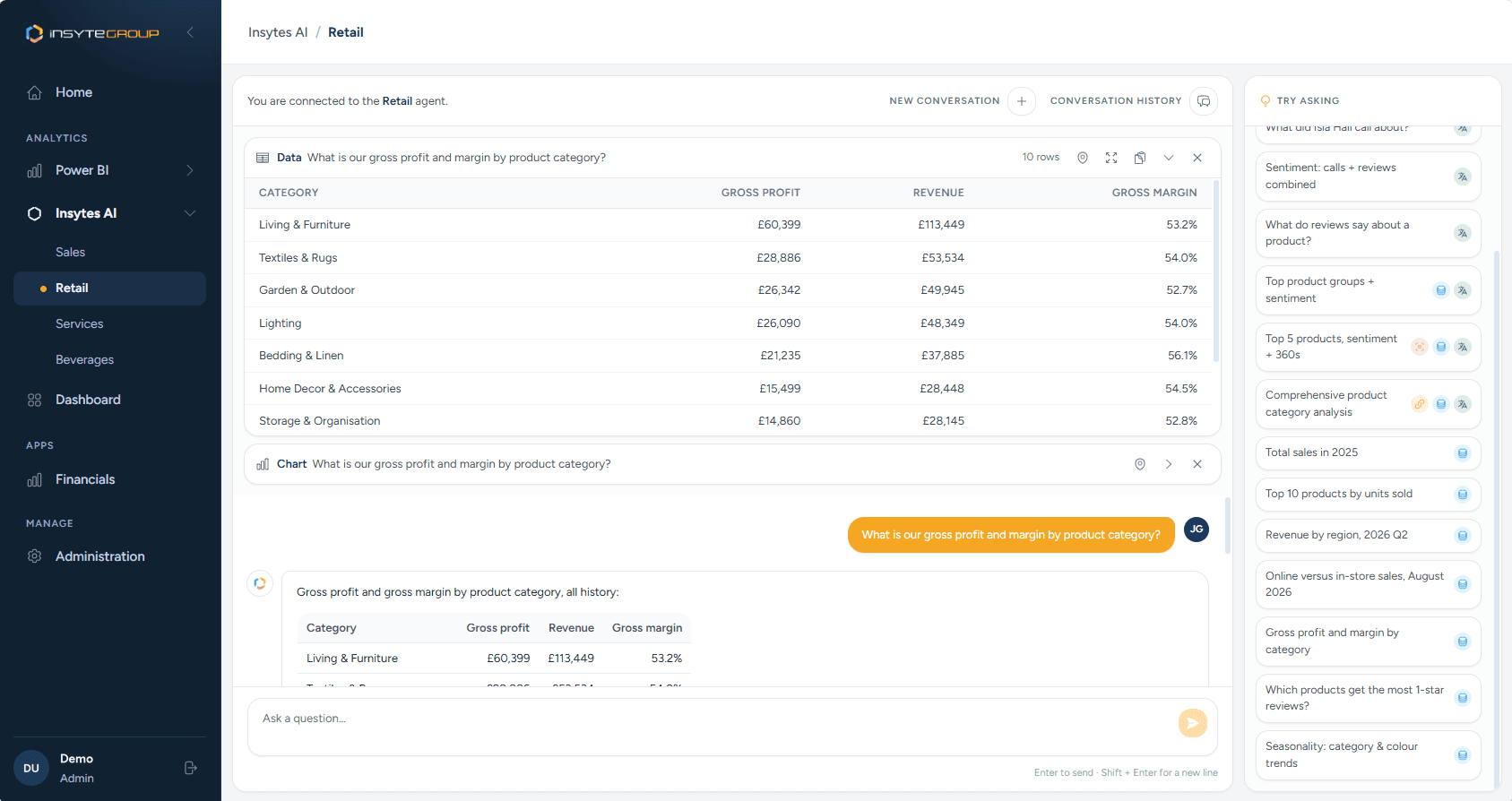Pin the Data panel using the pin icon

[1083, 158]
